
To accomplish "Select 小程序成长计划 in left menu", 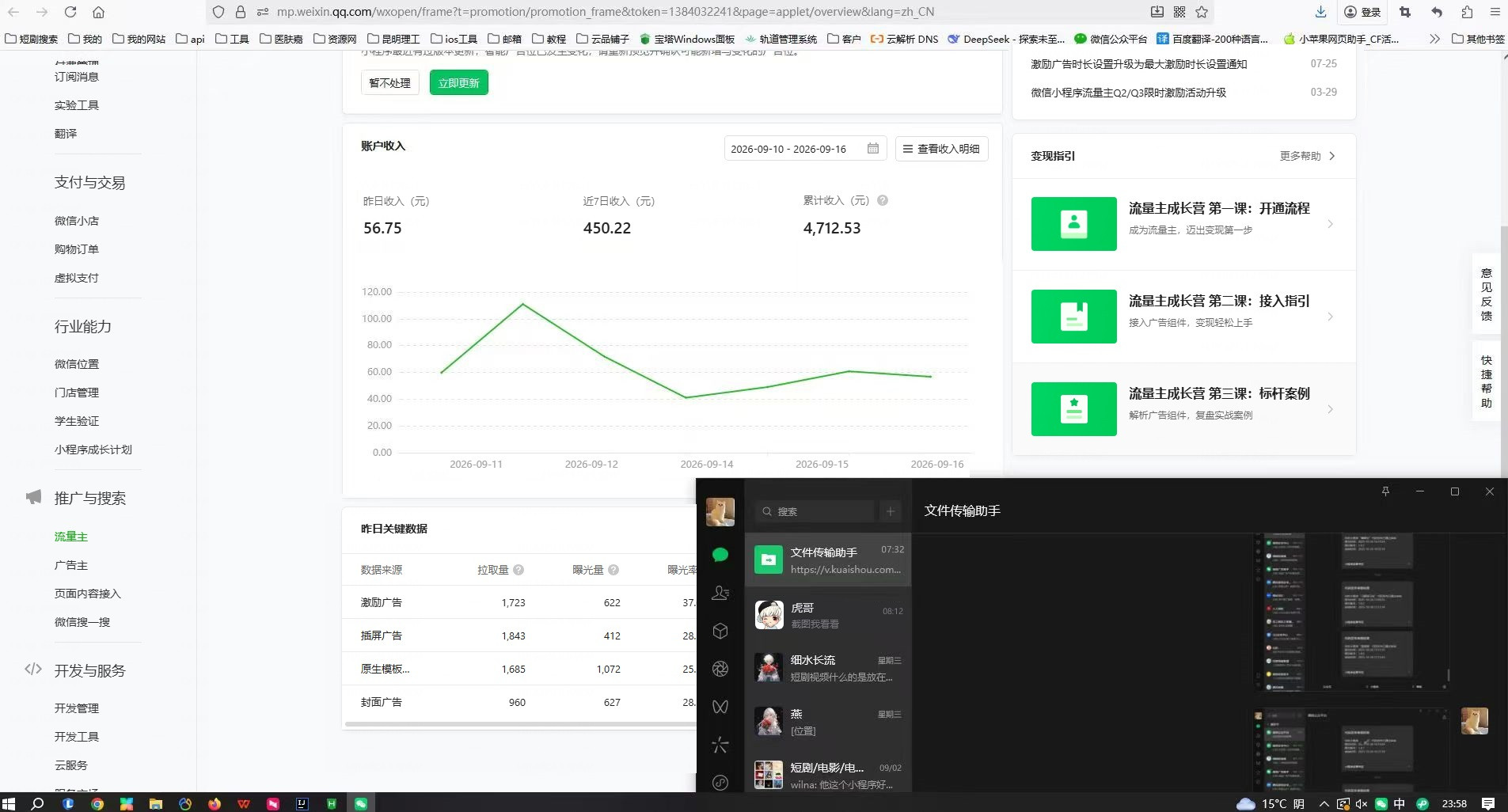I will (x=93, y=450).
